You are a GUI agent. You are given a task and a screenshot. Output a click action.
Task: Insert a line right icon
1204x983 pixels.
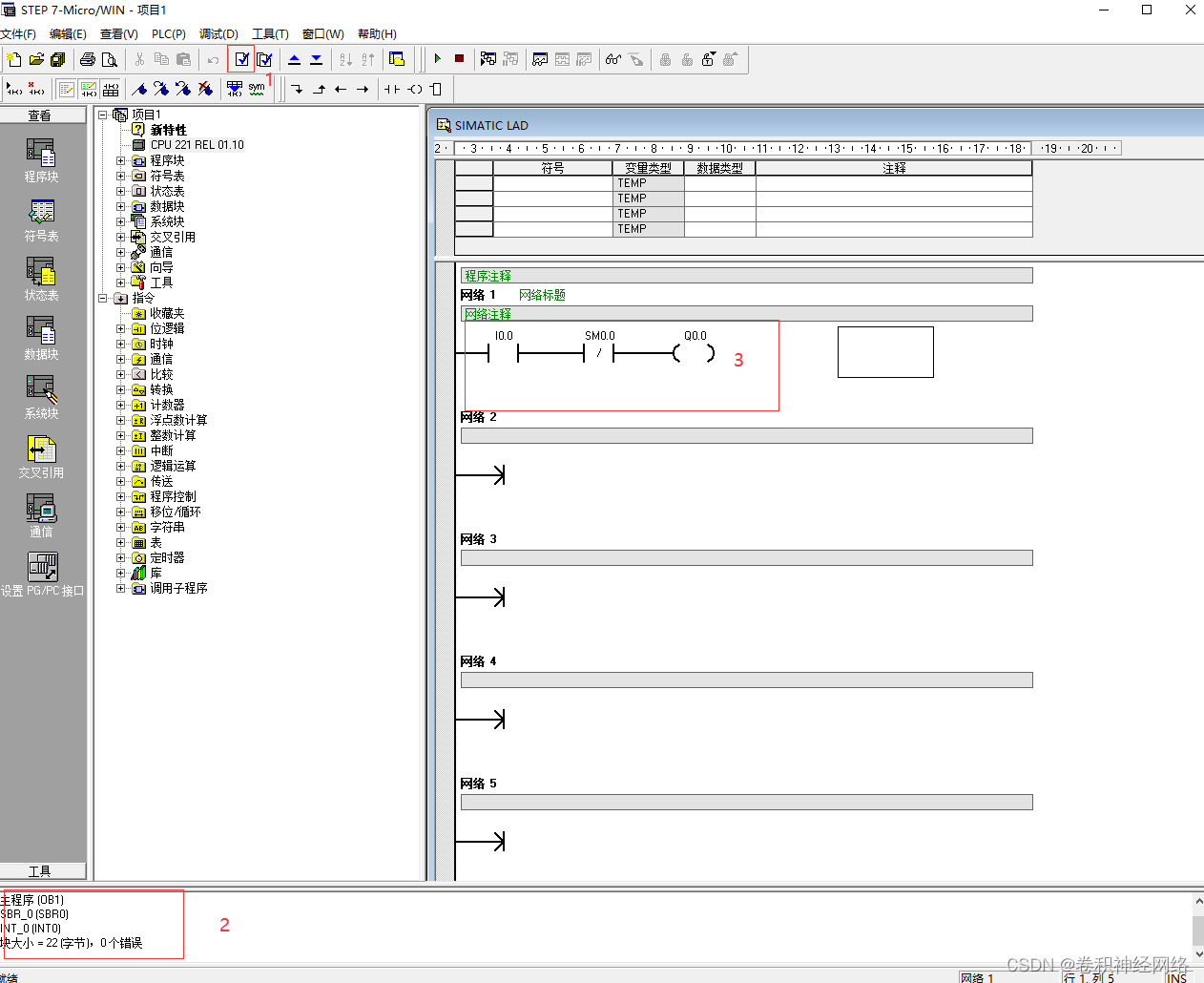[363, 89]
